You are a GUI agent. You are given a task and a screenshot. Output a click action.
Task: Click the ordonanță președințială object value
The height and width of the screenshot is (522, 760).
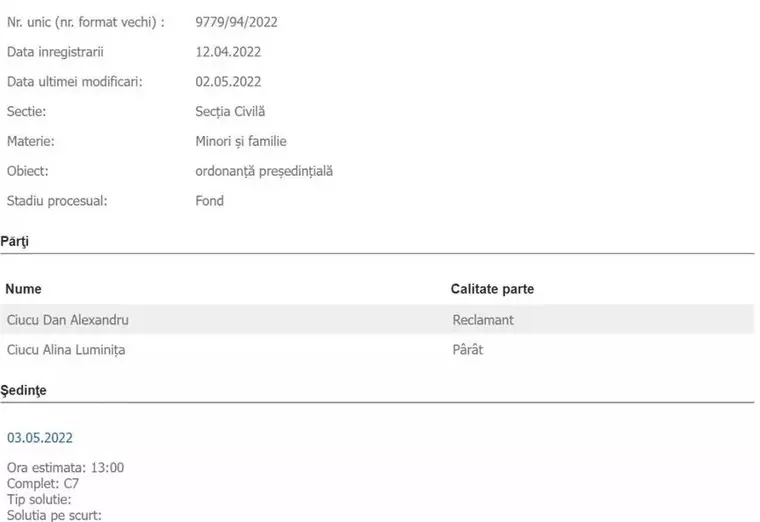pyautogui.click(x=264, y=171)
